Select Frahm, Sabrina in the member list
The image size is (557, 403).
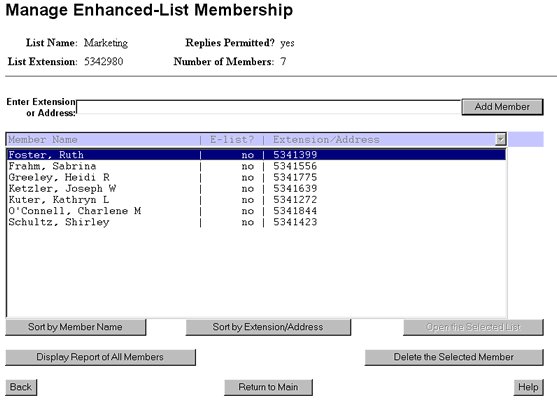click(x=256, y=166)
